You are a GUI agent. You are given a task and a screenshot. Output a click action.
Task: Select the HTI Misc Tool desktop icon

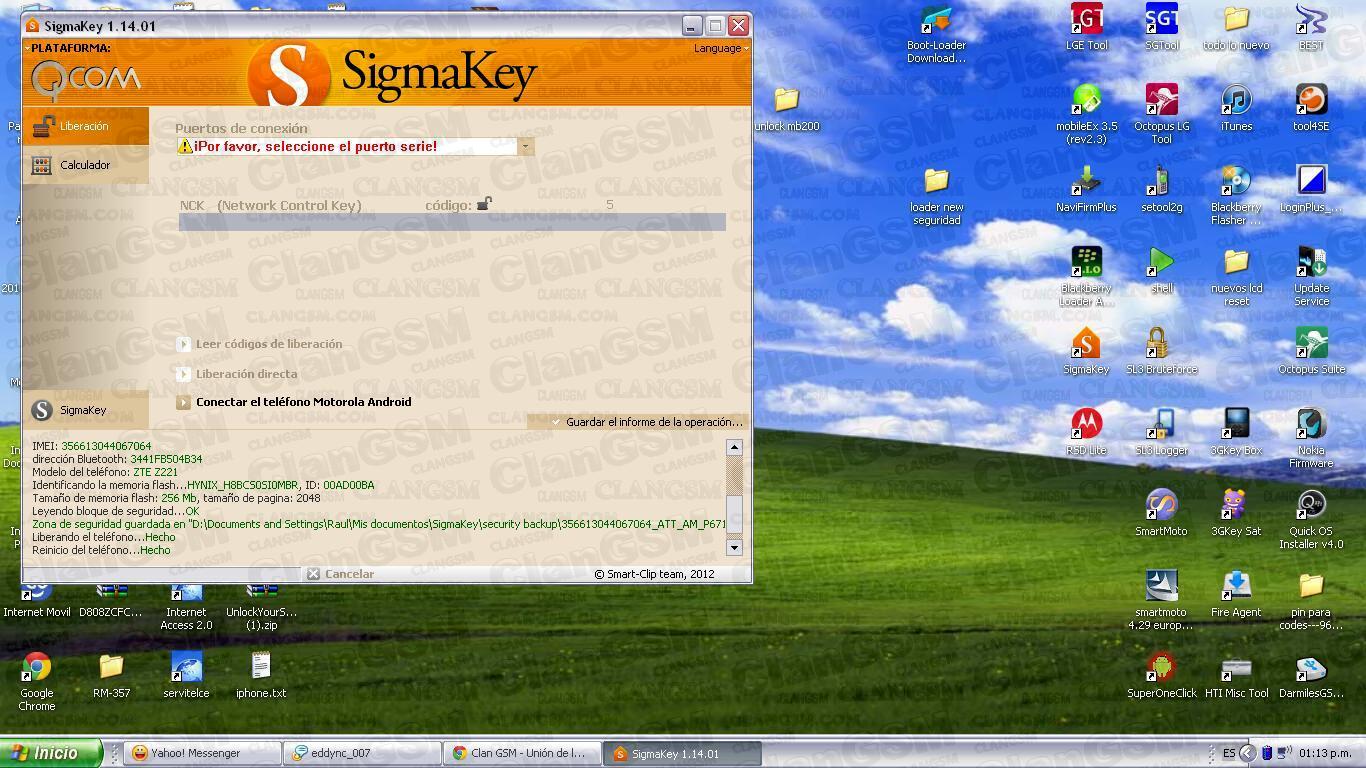[1236, 676]
